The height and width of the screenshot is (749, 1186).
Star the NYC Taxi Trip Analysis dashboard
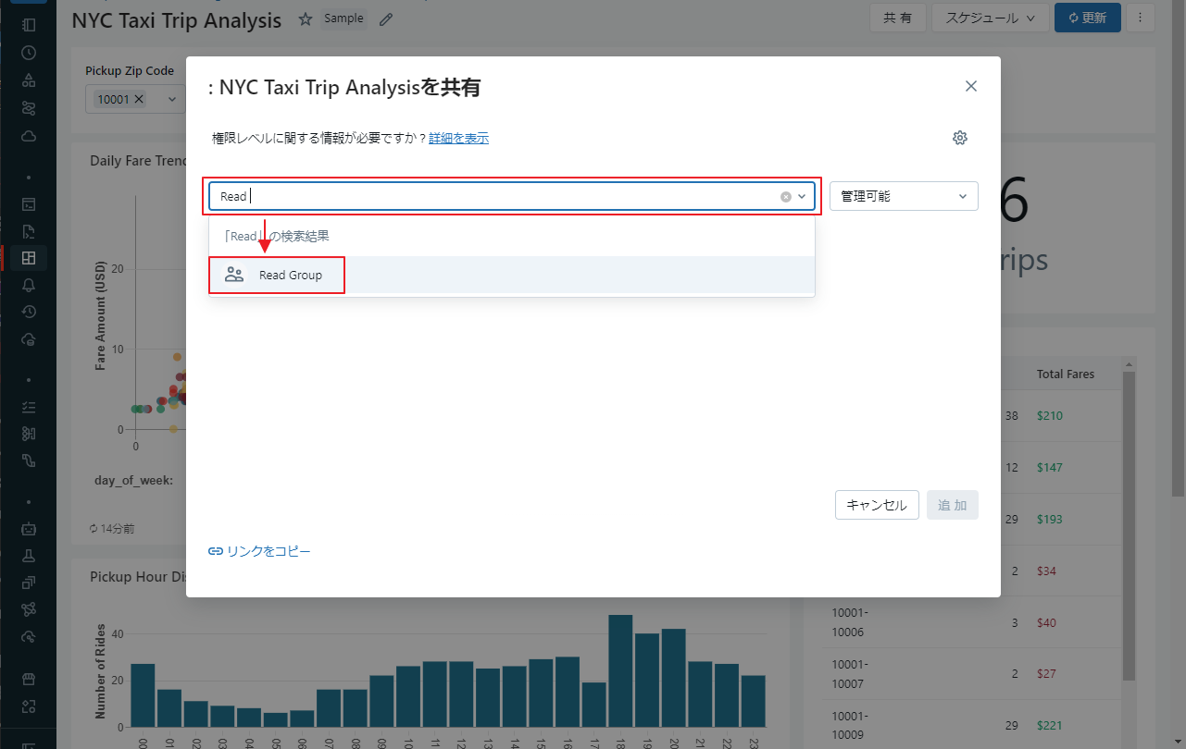(x=305, y=19)
